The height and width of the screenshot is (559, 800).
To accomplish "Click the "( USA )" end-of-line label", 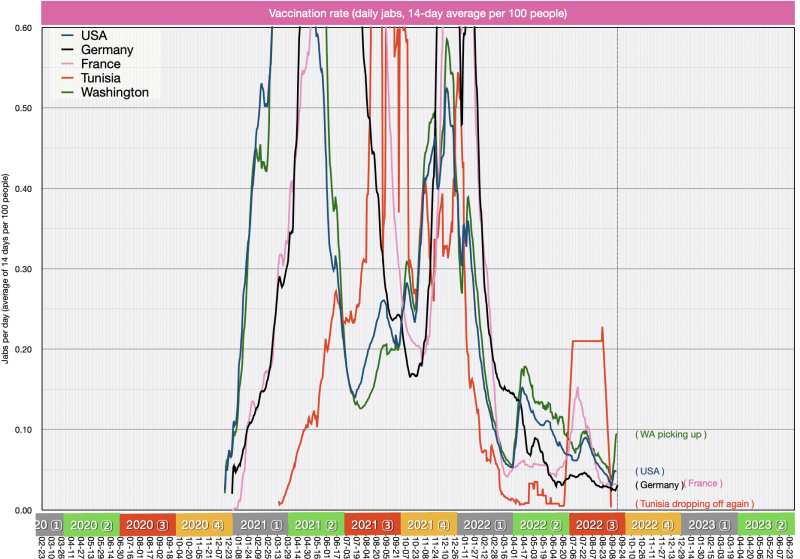I will pos(650,470).
